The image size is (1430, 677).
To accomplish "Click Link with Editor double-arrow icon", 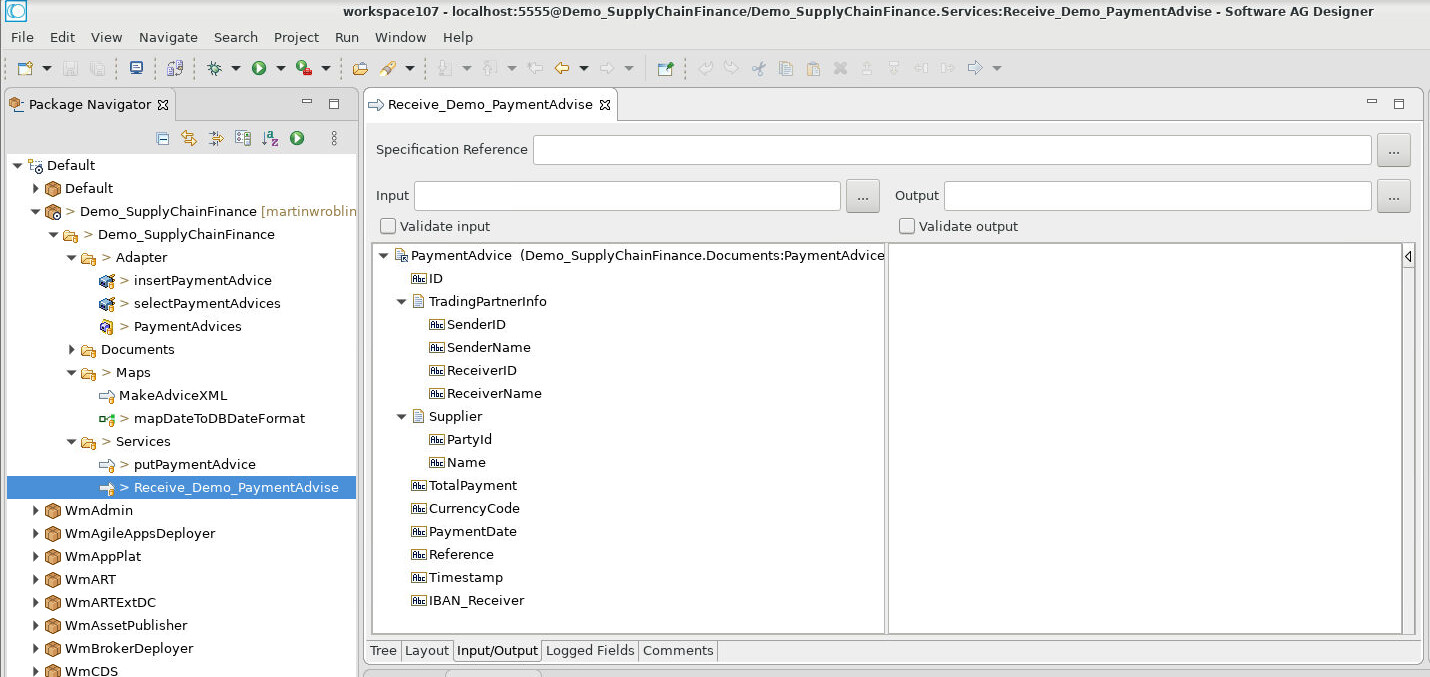I will (x=189, y=139).
